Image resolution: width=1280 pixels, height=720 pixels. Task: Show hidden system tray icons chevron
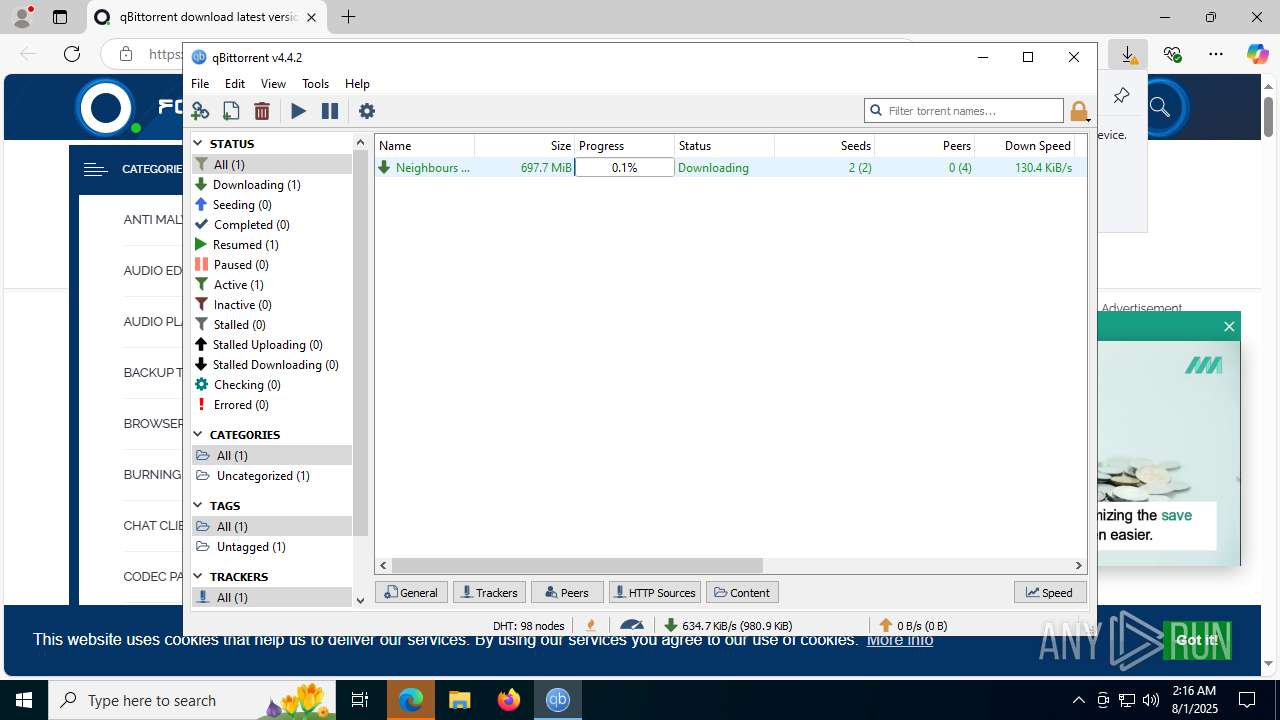[x=1078, y=700]
